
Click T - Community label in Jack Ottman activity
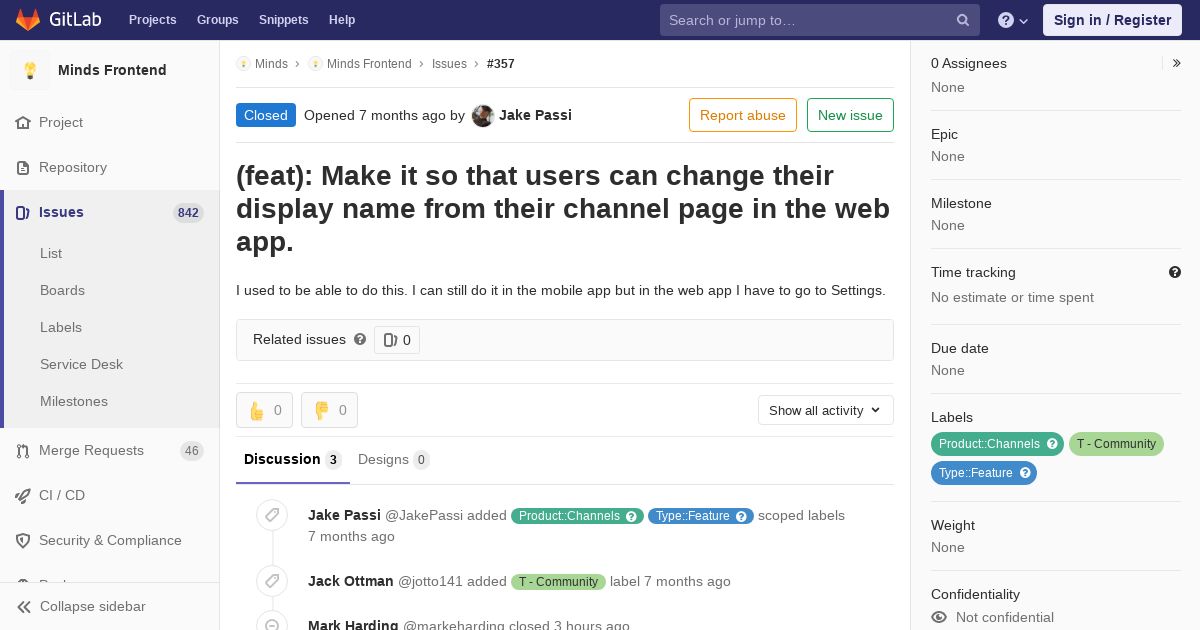(x=558, y=582)
